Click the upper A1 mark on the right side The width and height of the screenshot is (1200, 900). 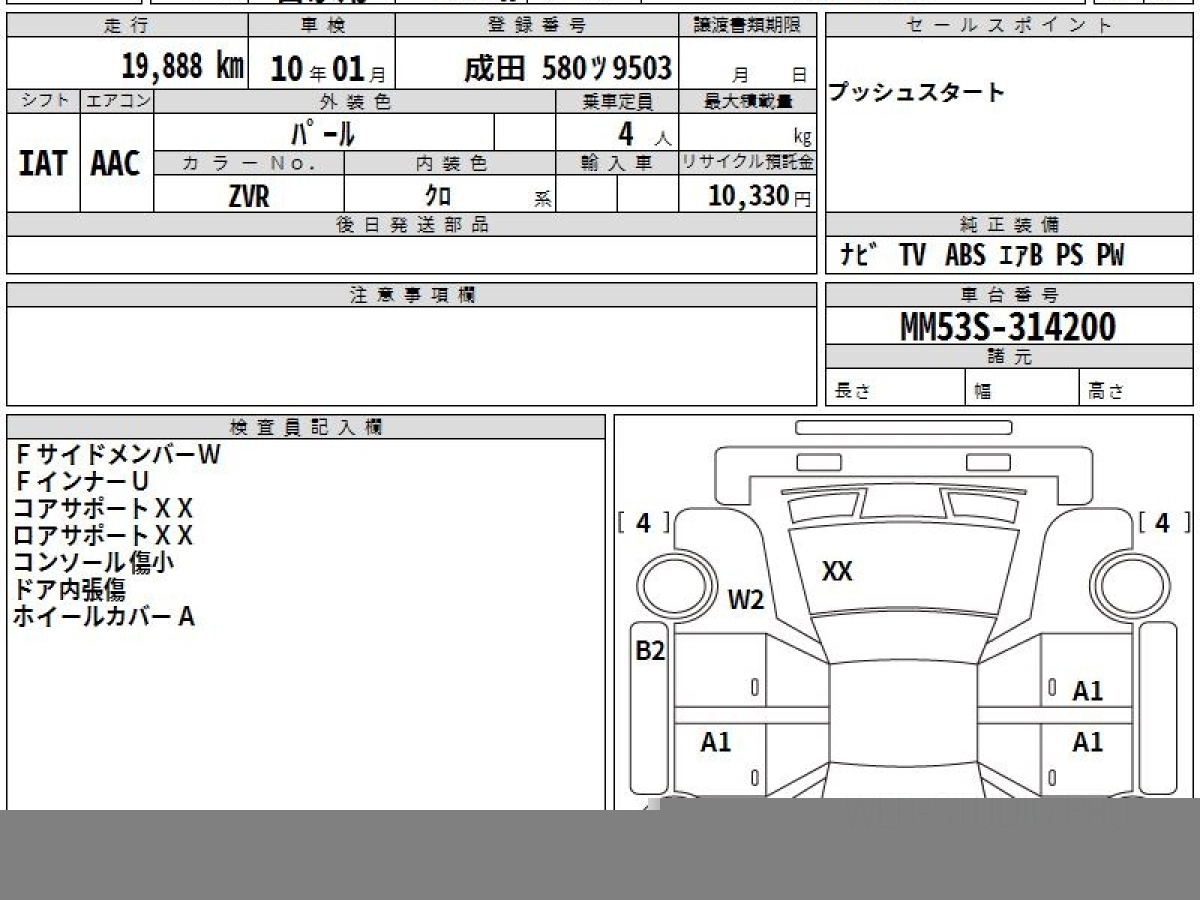point(1087,691)
